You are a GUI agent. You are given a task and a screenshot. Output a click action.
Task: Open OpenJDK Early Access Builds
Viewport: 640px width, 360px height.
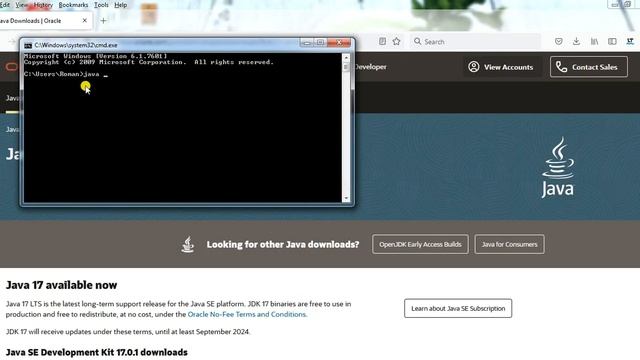click(420, 244)
